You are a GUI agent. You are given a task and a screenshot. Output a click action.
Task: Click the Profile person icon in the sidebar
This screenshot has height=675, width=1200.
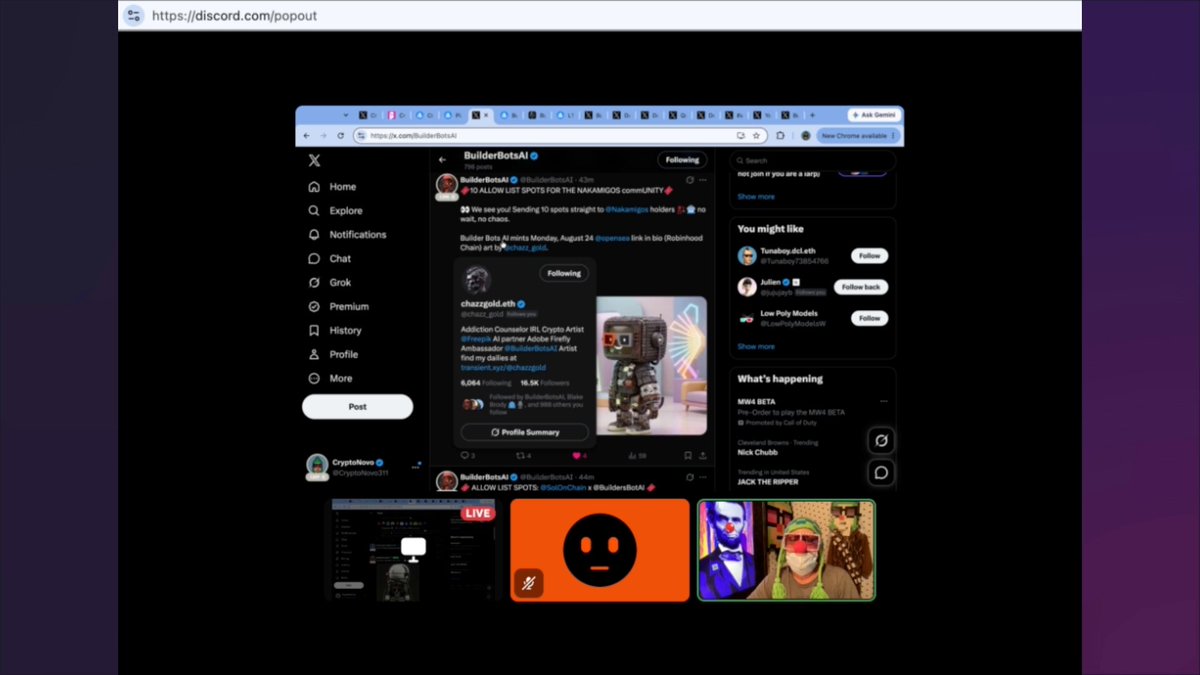pyautogui.click(x=314, y=355)
